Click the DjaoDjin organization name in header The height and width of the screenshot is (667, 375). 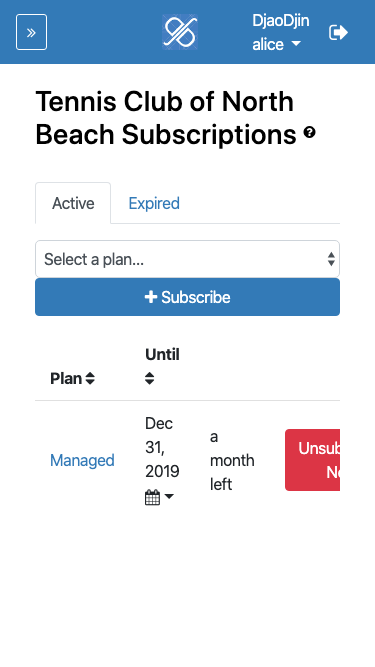tap(281, 20)
